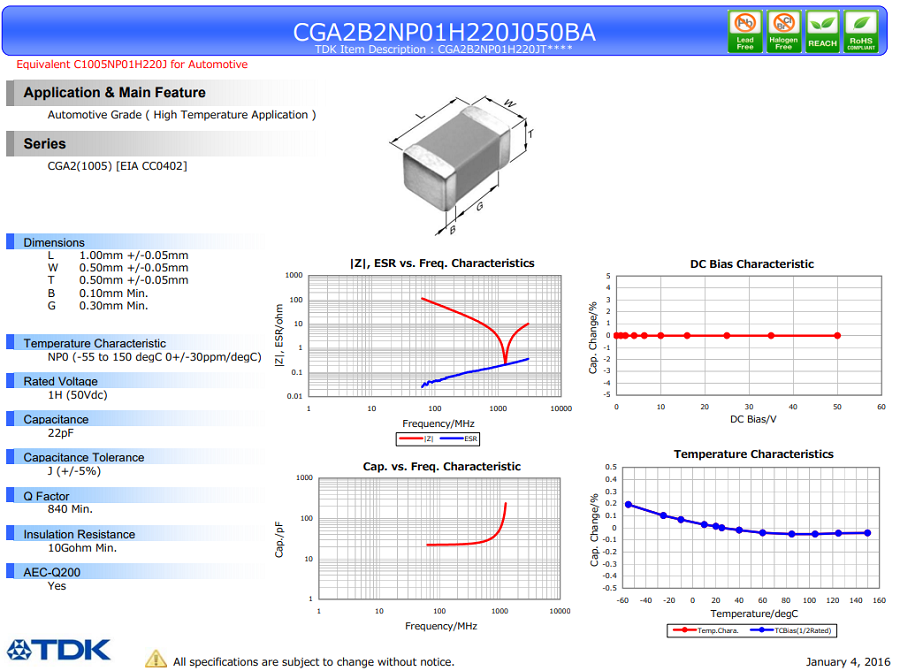Click the 22pF value

(60, 433)
